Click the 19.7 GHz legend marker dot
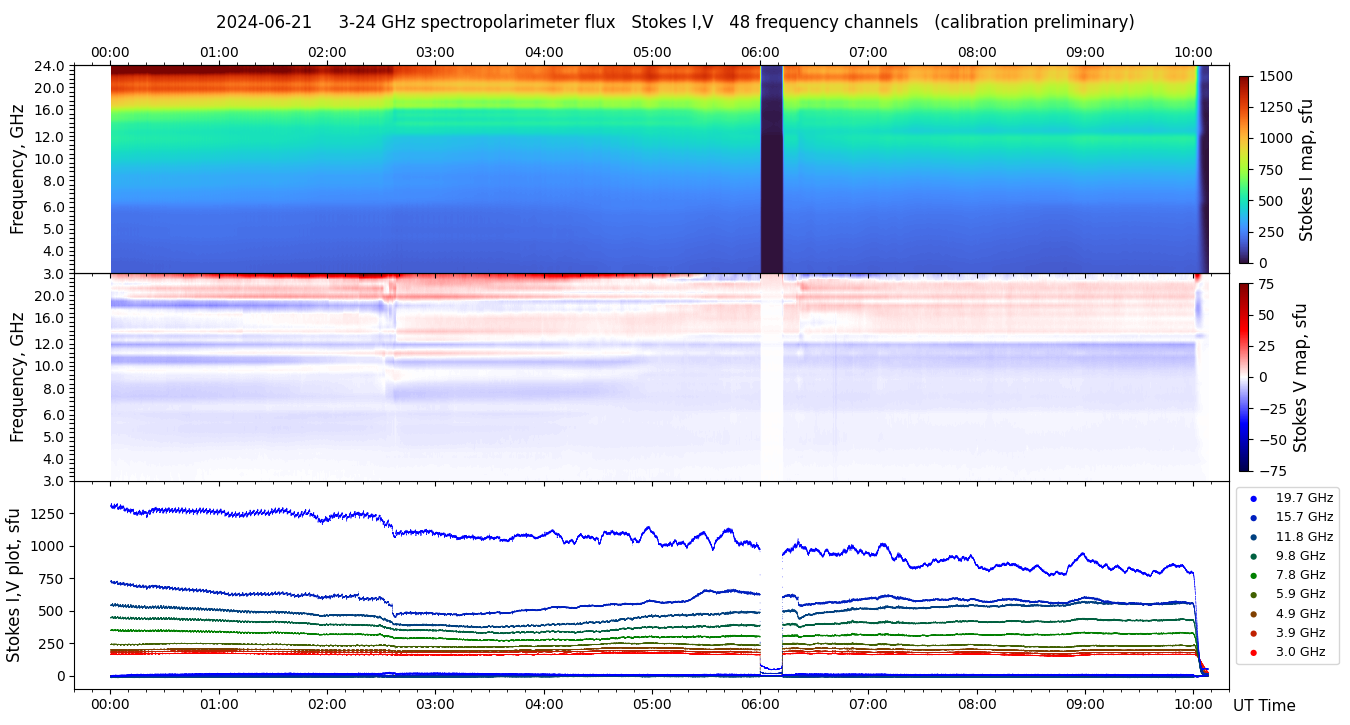The width and height of the screenshot is (1350, 725). click(1253, 498)
